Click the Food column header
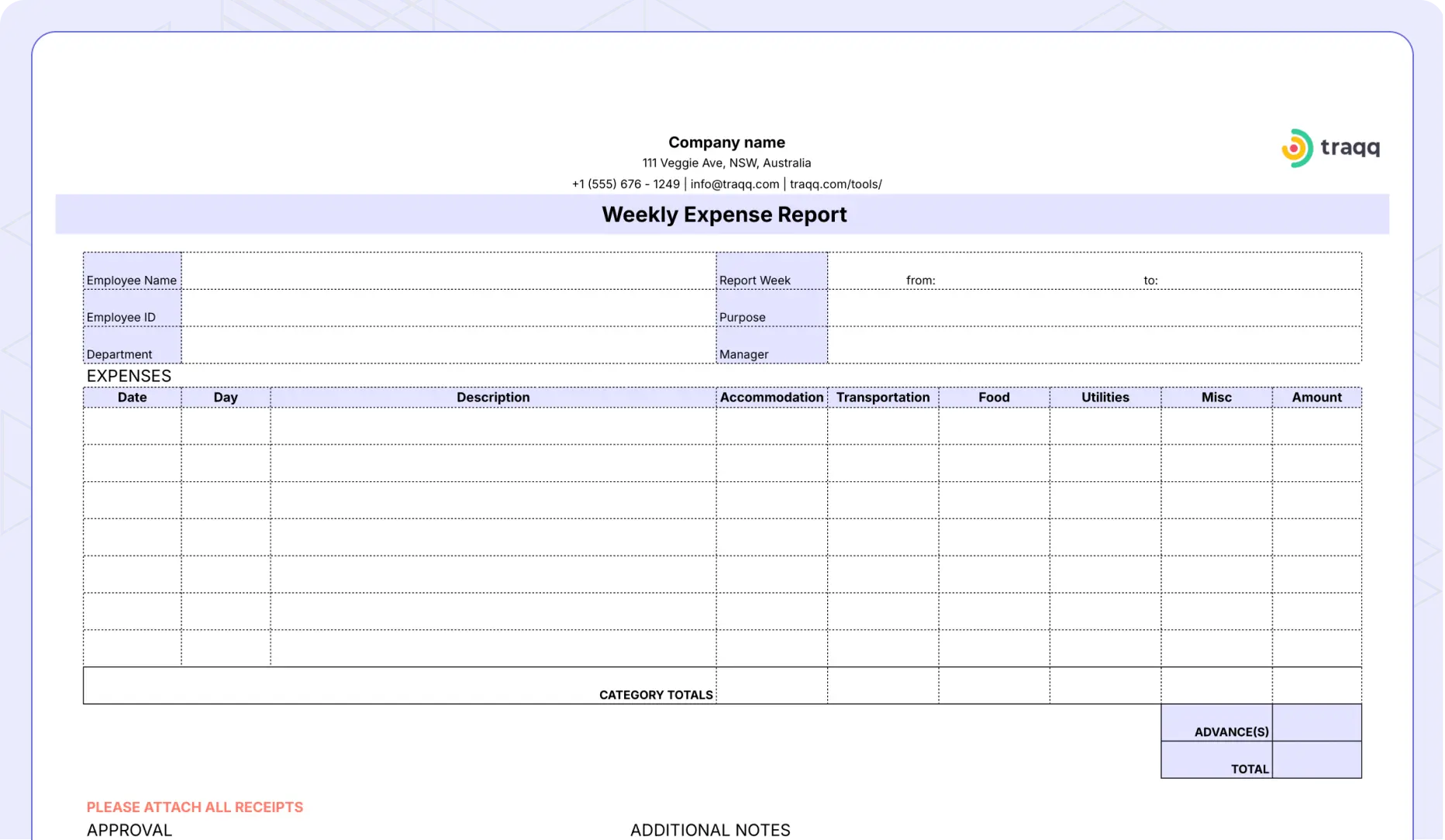Image resolution: width=1445 pixels, height=840 pixels. [x=994, y=398]
